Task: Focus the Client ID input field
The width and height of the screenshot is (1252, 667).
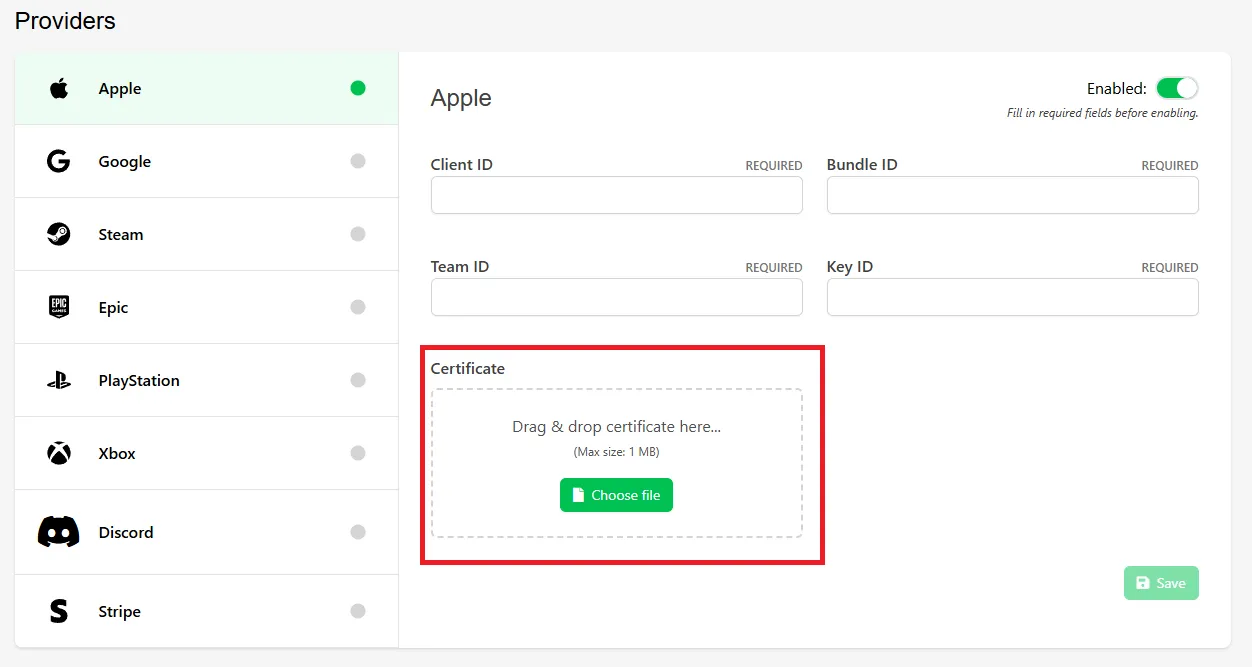Action: [617, 195]
